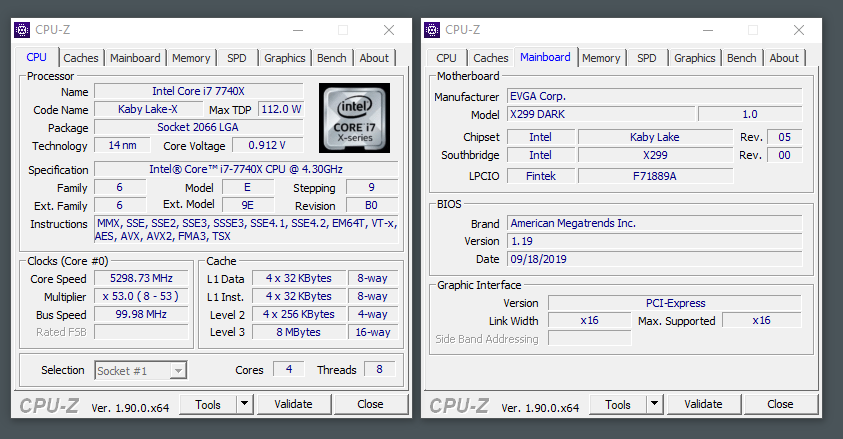Click Core Speed value 5298.73 MHz
The image size is (843, 439).
pos(141,278)
